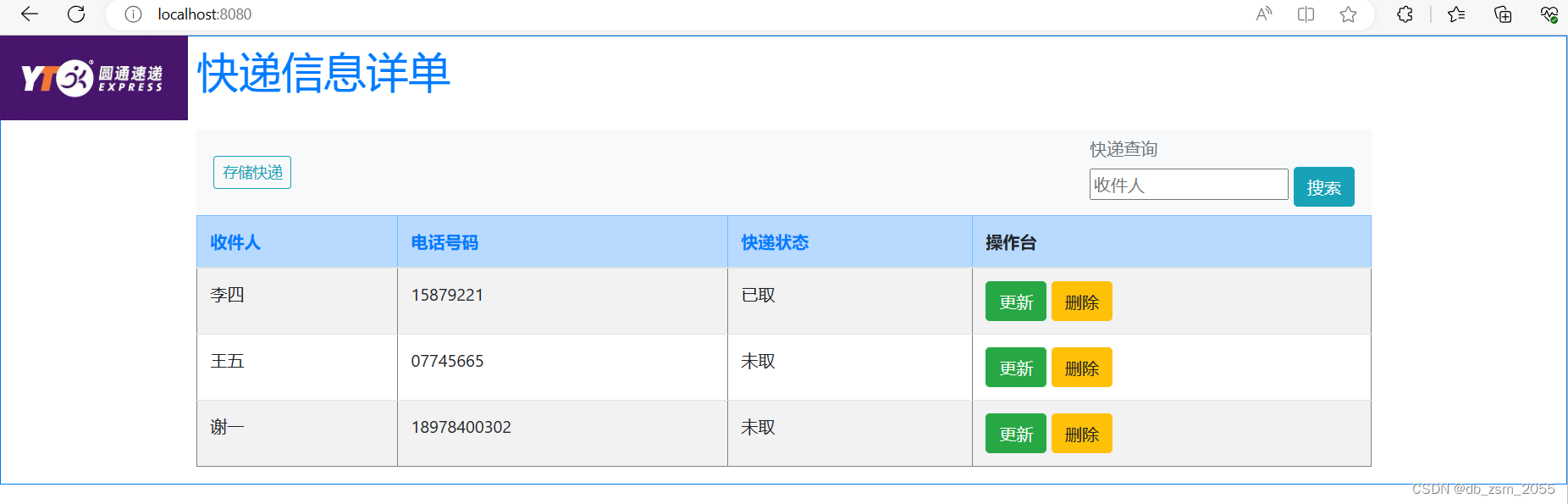
Task: Click 更新 button for 李四
Action: [x=1016, y=302]
